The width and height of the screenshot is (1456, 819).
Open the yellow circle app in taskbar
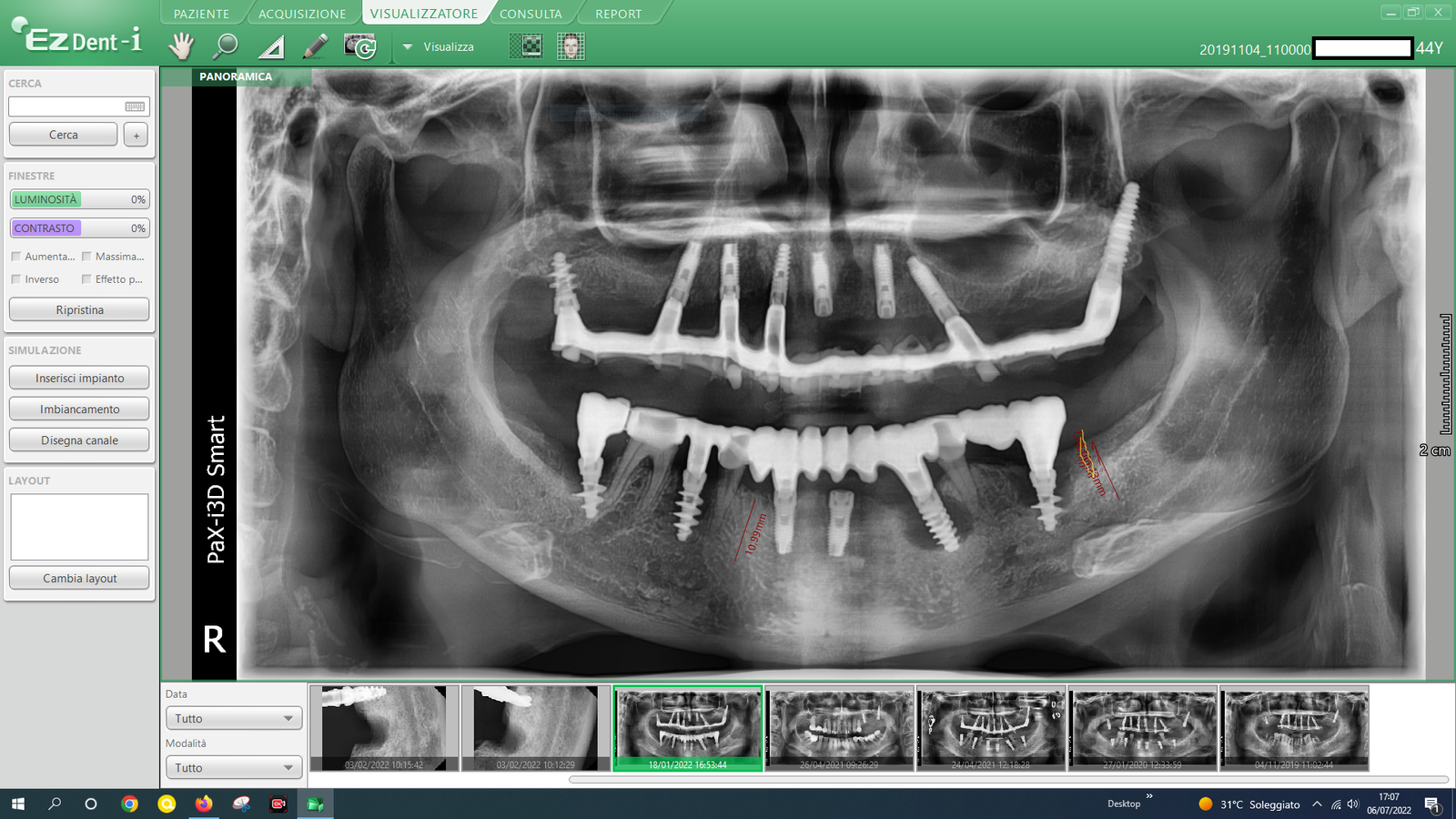tap(167, 804)
